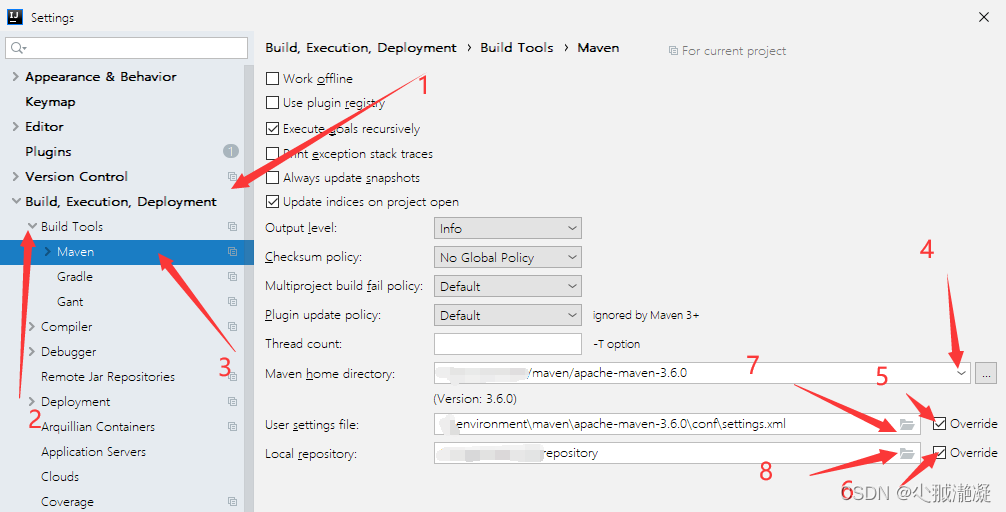Expand the Deployment node
This screenshot has height=512, width=1006.
click(x=31, y=402)
